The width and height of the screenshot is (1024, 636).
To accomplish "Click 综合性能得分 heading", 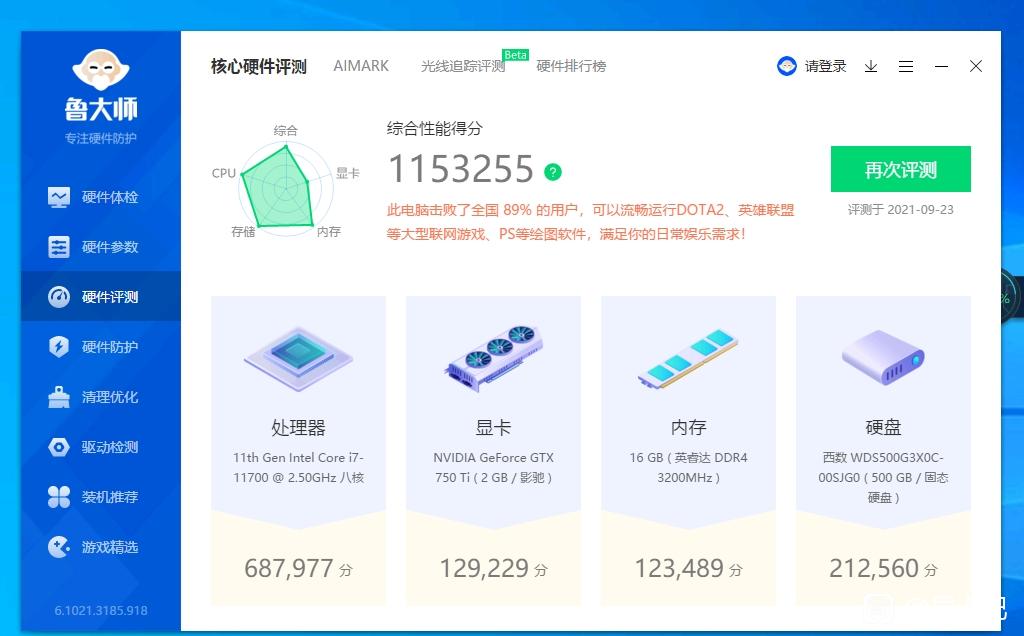I will click(x=434, y=129).
